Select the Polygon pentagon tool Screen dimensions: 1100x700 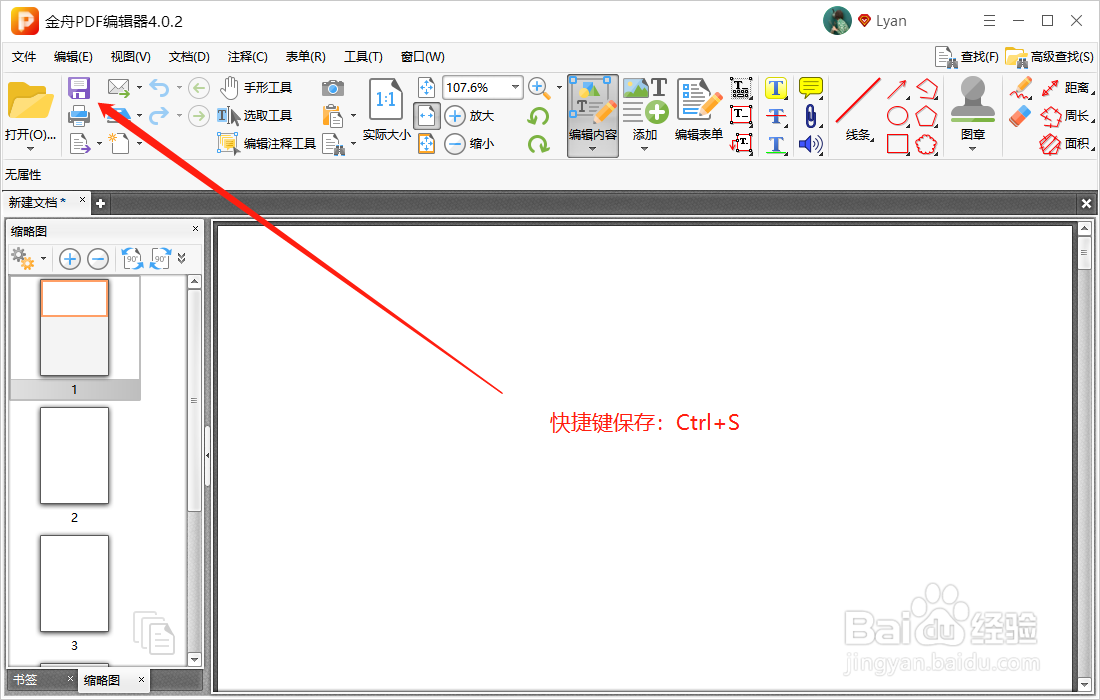pos(926,116)
